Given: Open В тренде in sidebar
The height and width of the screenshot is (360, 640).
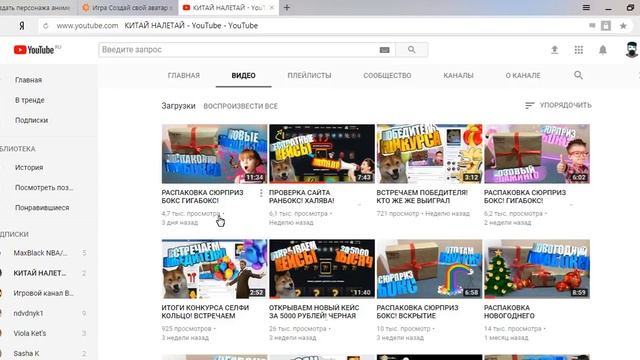Looking at the screenshot, I should (x=29, y=100).
